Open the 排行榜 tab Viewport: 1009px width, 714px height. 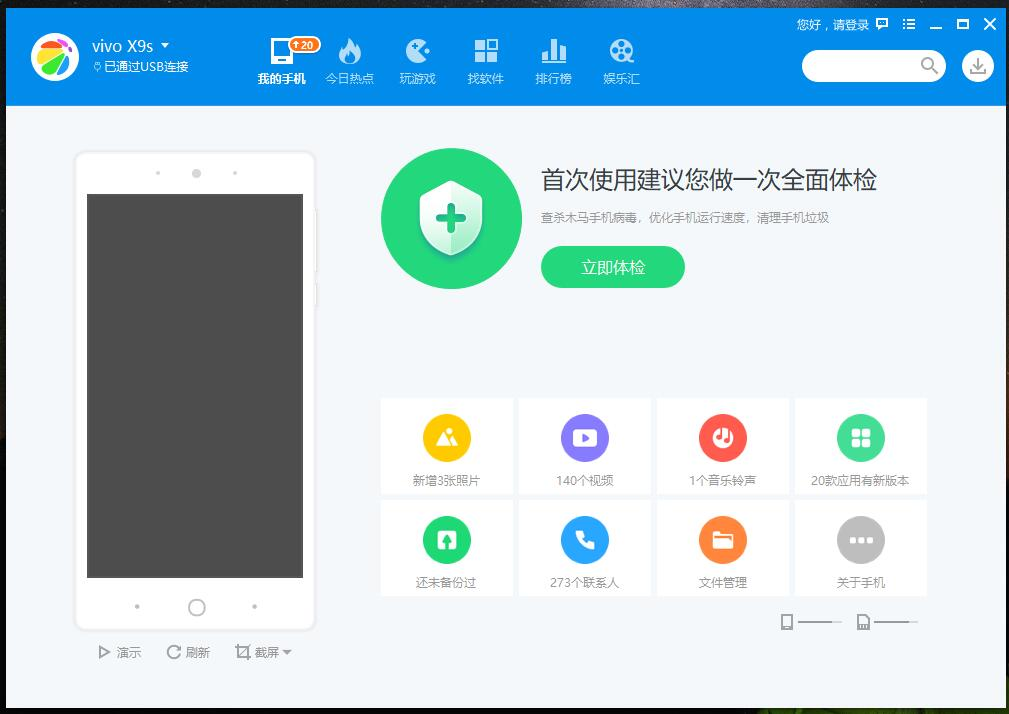click(553, 62)
